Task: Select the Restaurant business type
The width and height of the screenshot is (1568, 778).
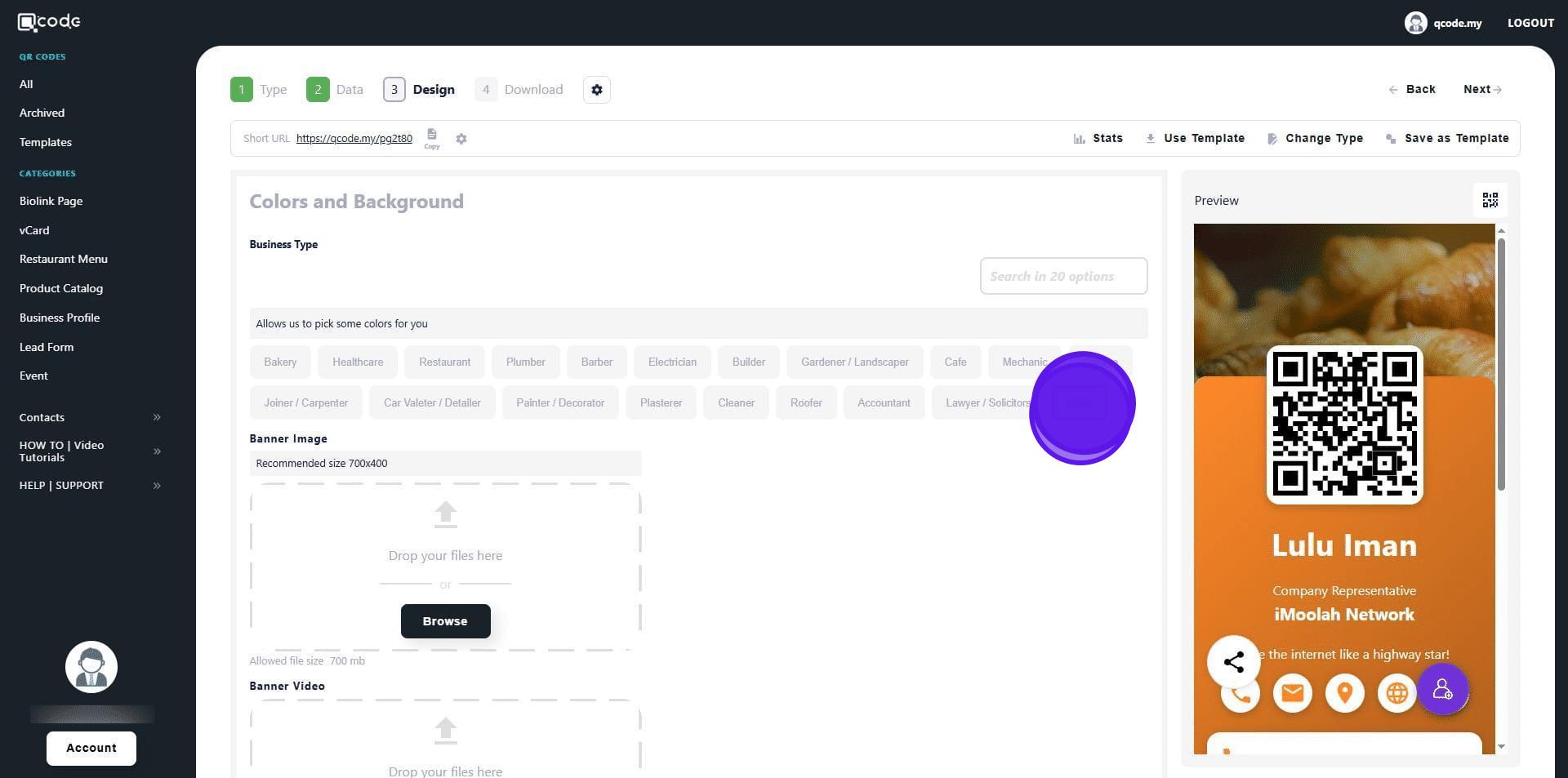Action: [x=444, y=362]
